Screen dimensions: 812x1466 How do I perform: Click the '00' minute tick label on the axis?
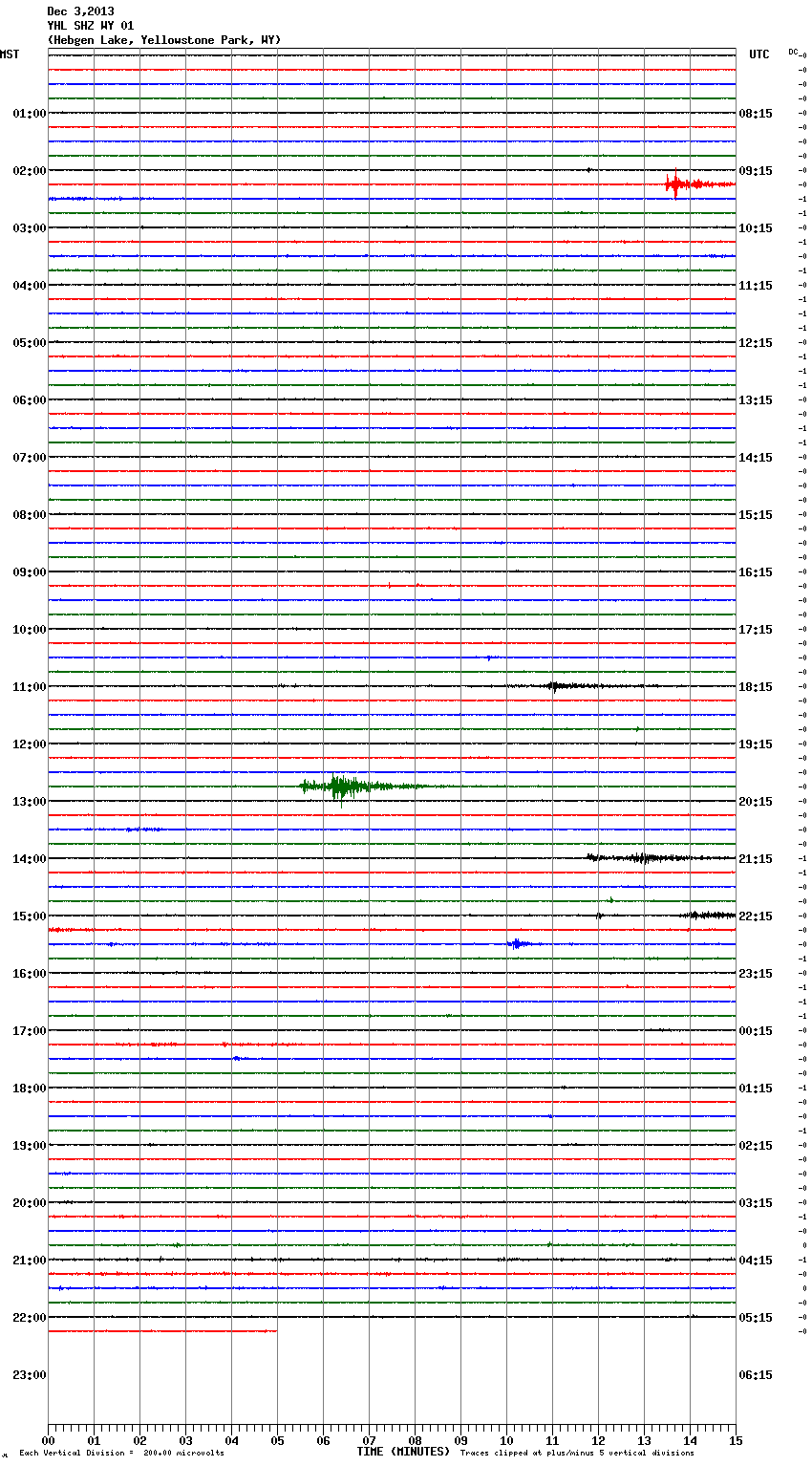48,1440
